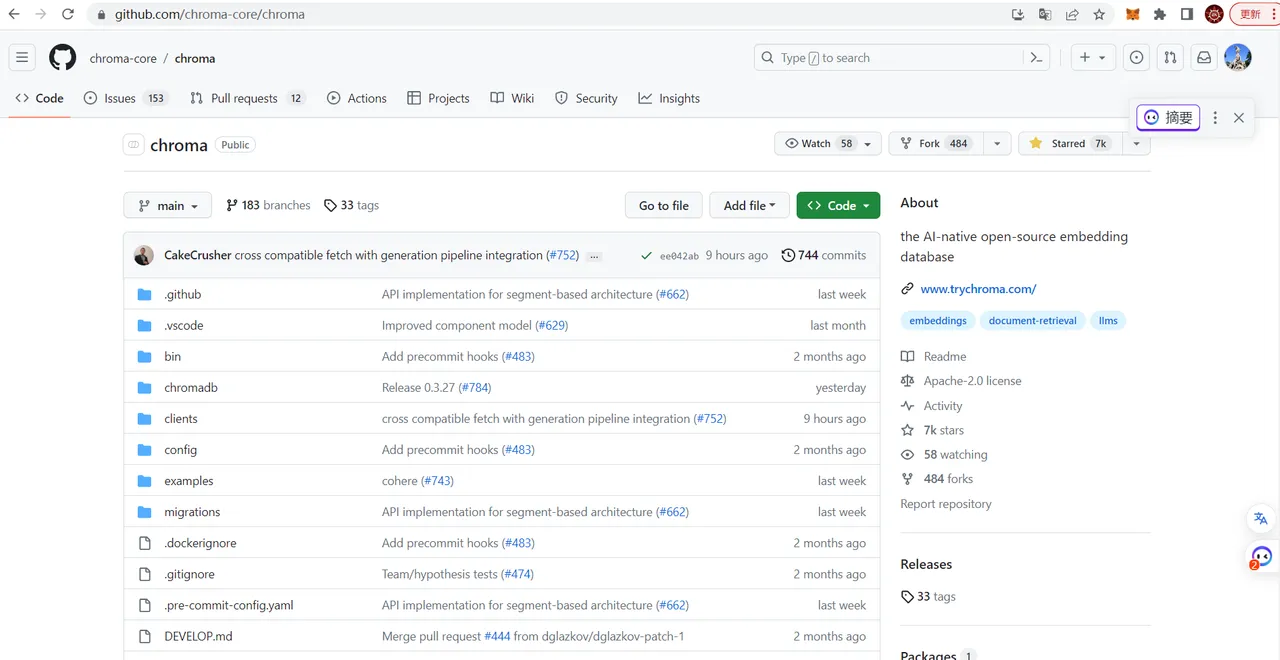Switch to the Issues tab
The height and width of the screenshot is (660, 1280).
click(x=125, y=98)
